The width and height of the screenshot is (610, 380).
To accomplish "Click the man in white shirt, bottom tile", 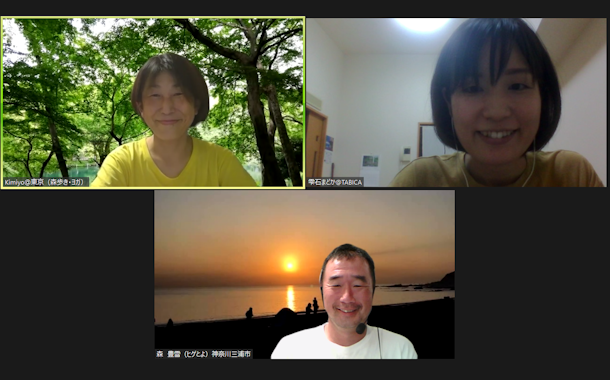I will click(345, 303).
